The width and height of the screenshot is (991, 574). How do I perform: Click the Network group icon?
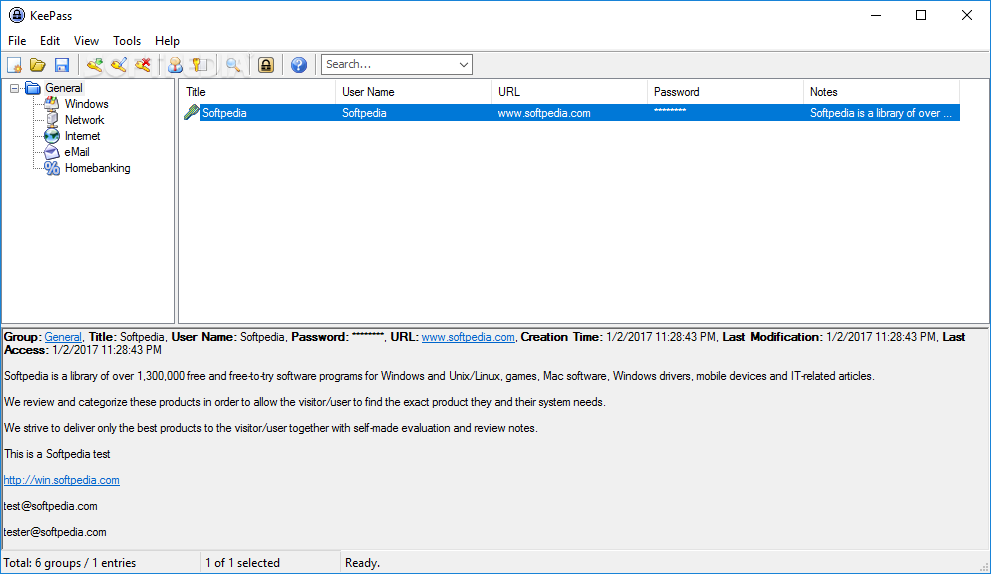[x=52, y=119]
